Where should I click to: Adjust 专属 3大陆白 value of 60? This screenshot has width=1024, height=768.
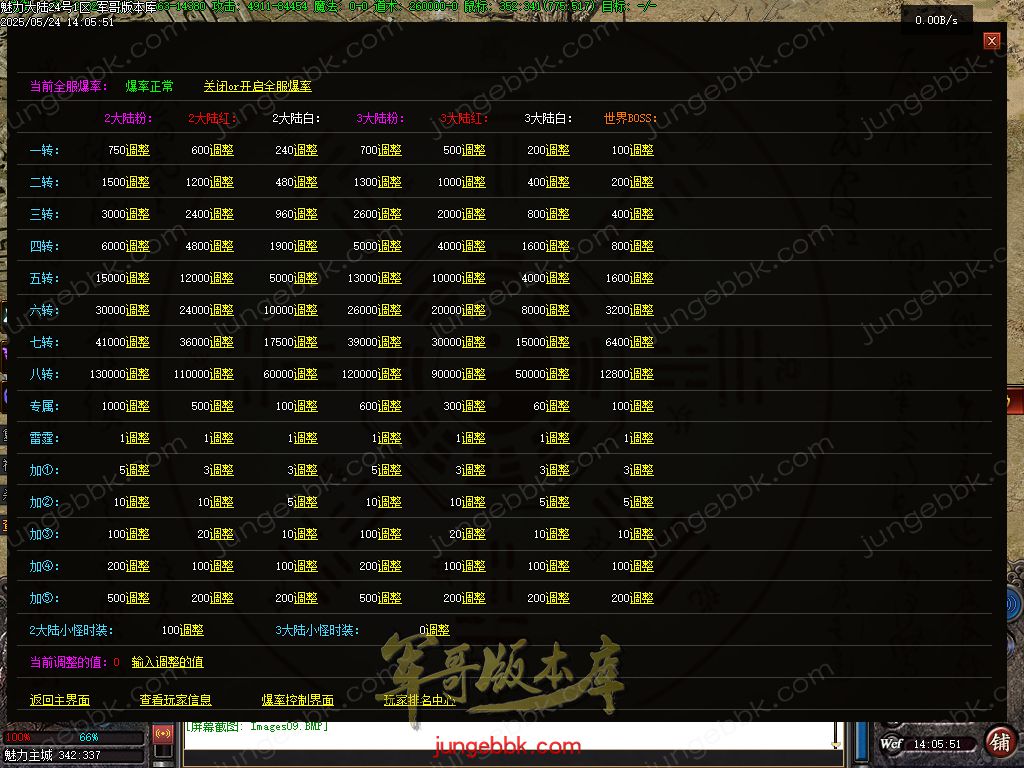[558, 406]
